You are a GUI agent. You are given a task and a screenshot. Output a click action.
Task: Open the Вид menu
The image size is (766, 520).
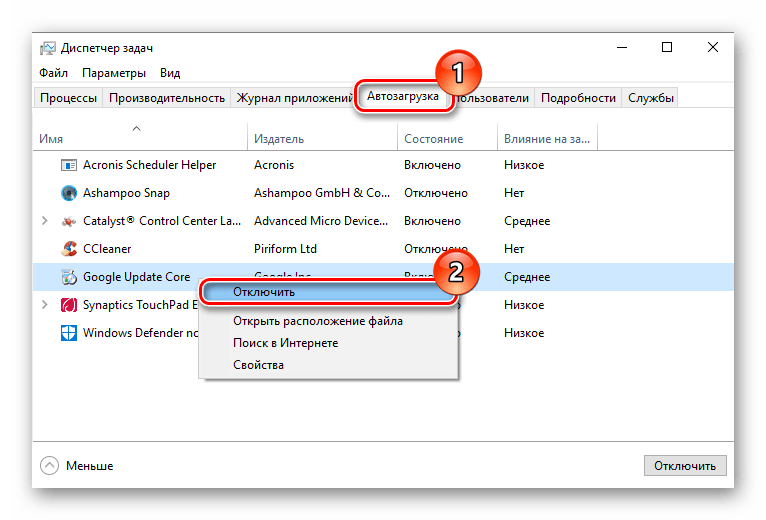click(x=170, y=73)
